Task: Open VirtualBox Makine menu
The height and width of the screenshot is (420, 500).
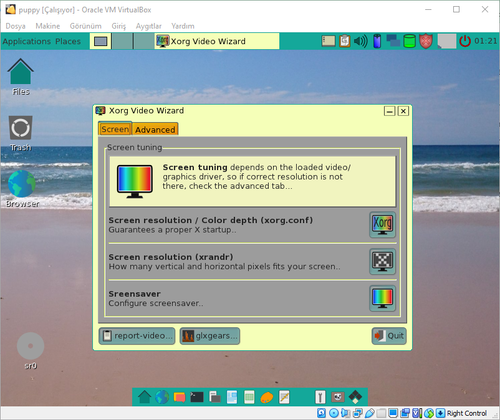Action: [x=48, y=26]
